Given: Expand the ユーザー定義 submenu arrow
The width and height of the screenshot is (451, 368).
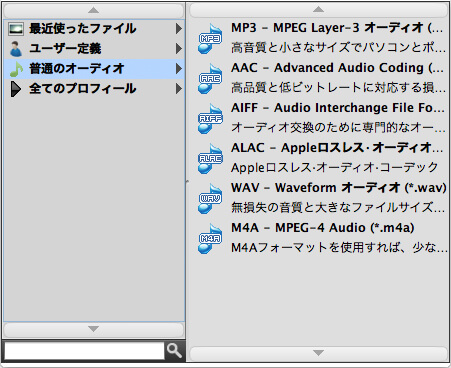Looking at the screenshot, I should coord(179,49).
